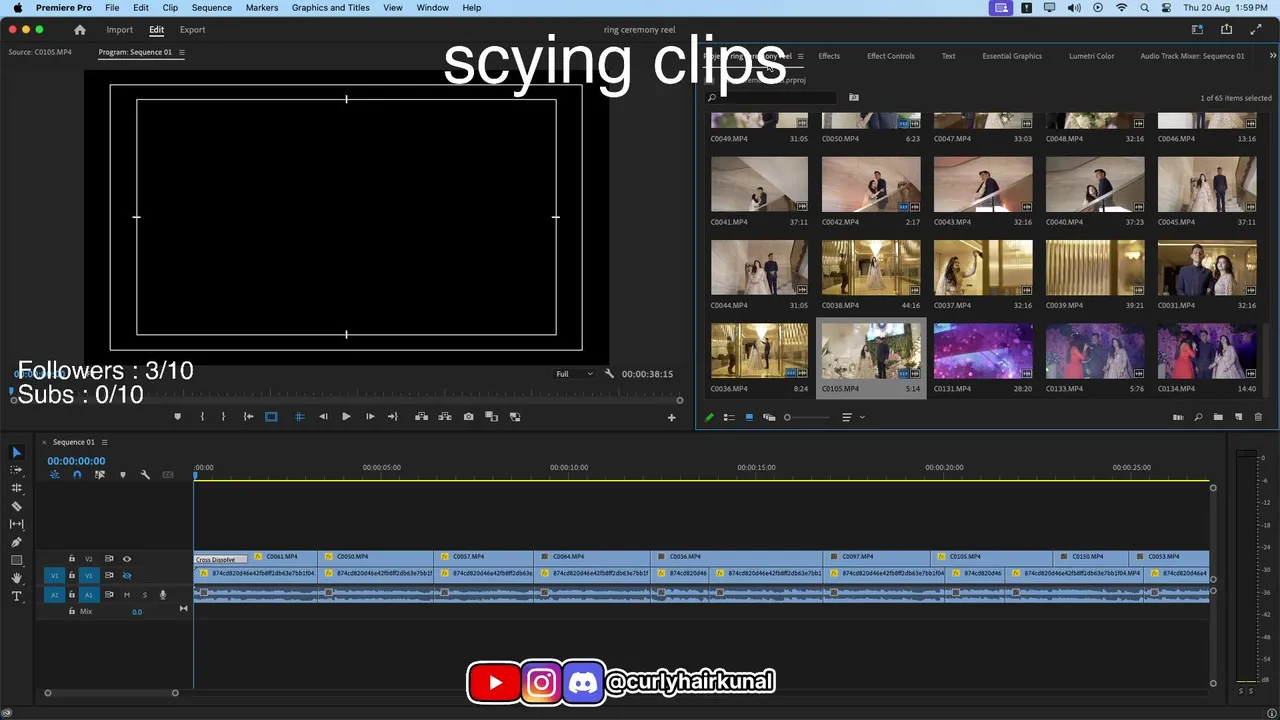Toggle V1 track output eye icon

pos(126,576)
